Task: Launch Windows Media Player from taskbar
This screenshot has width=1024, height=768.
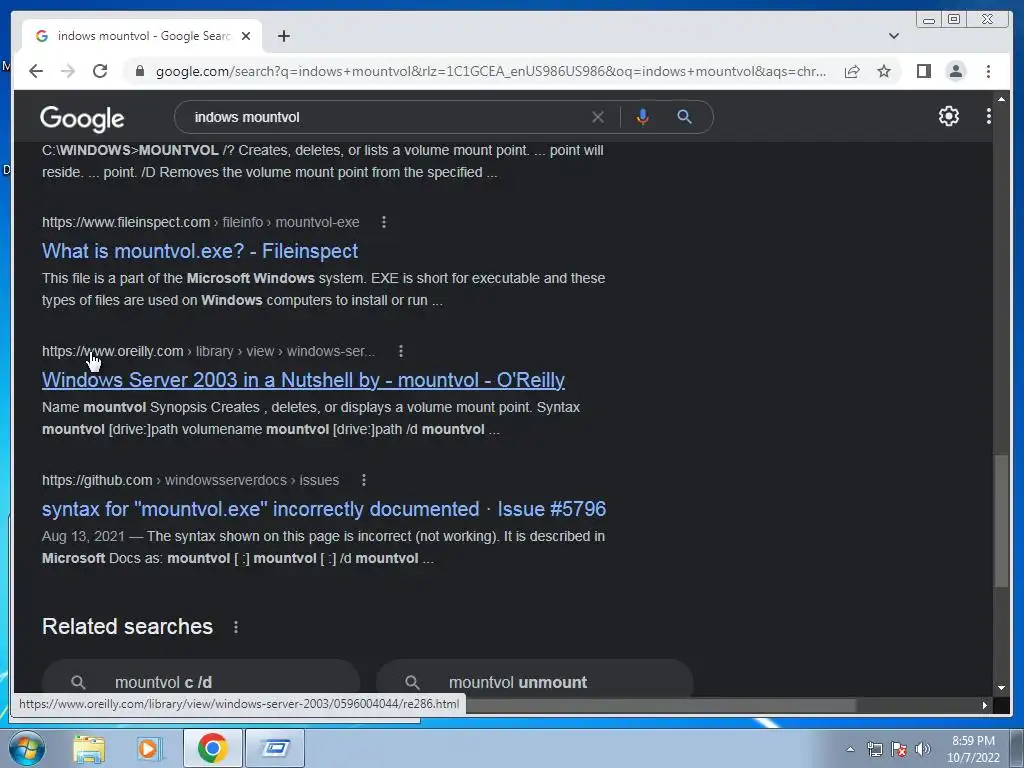Action: point(149,748)
